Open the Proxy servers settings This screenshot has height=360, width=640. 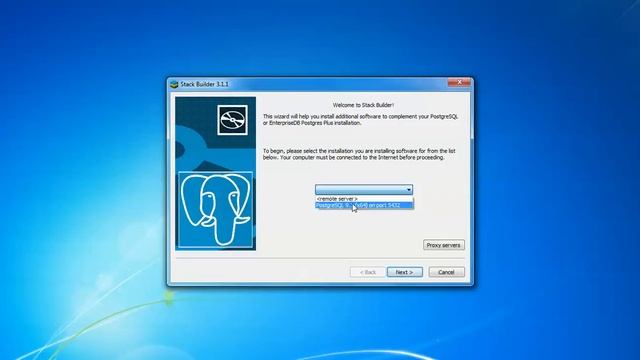443,245
